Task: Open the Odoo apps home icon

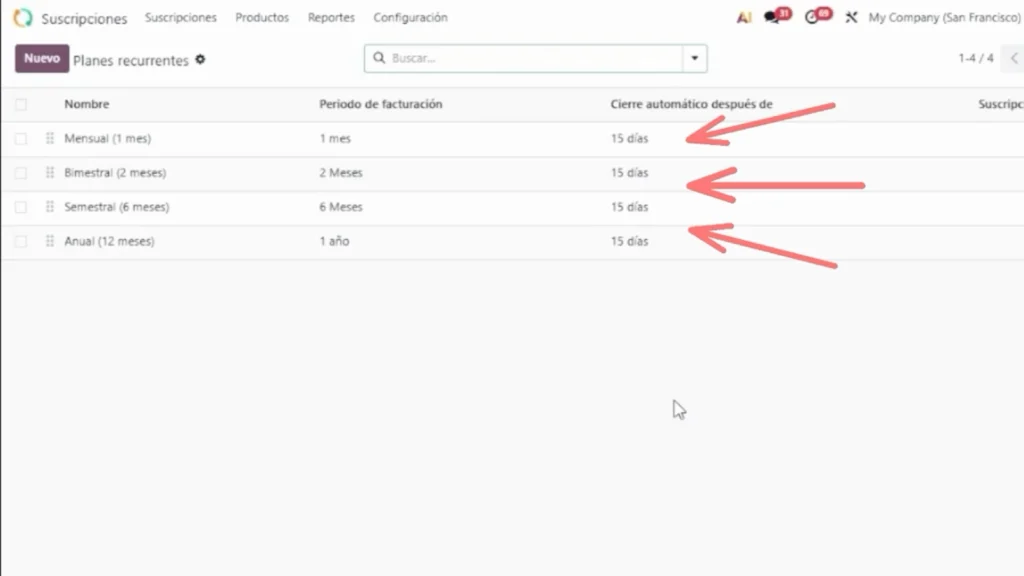Action: (22, 18)
